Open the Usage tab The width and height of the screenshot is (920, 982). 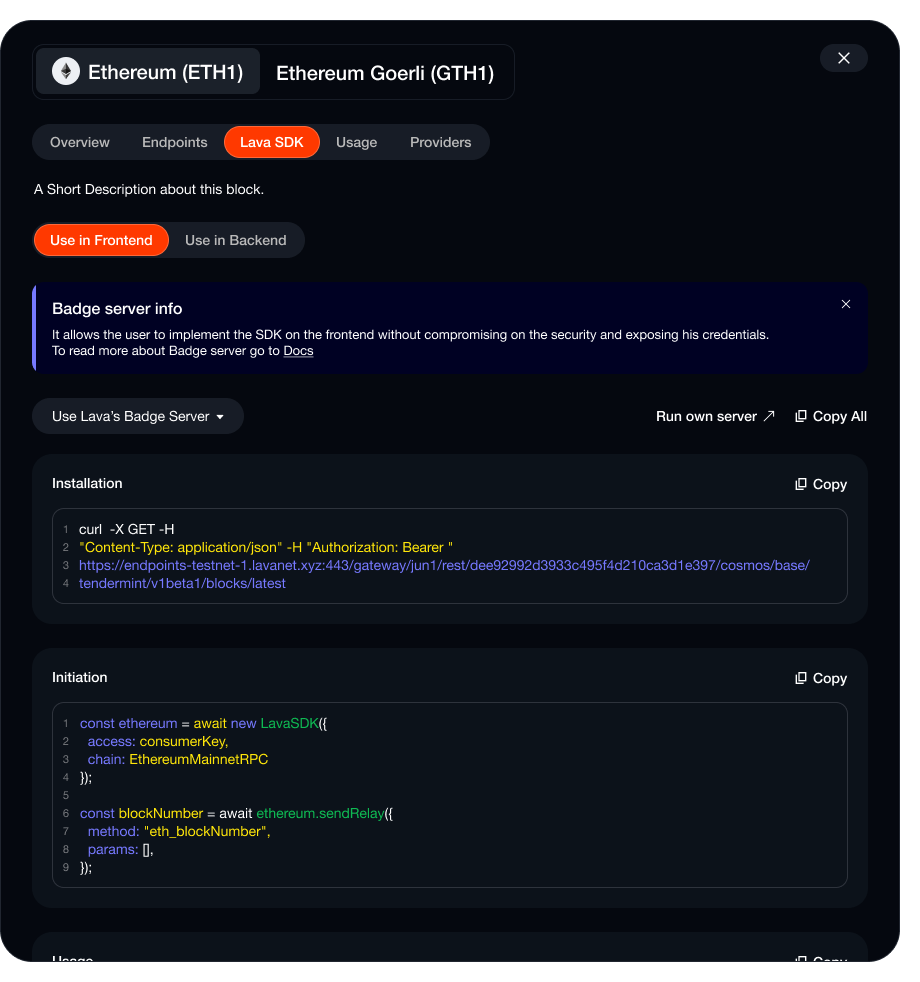[x=356, y=142]
